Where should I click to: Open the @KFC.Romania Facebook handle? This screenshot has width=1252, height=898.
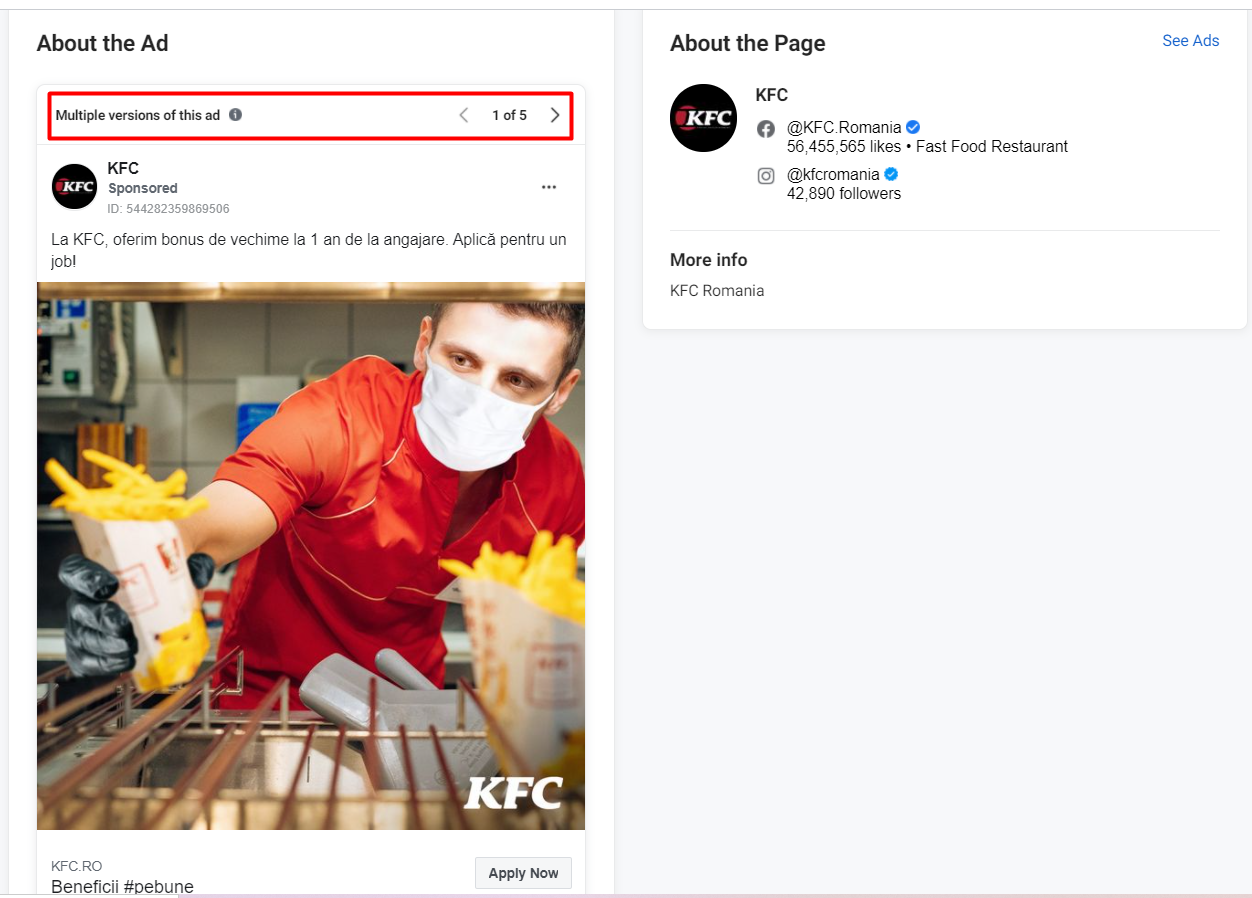[844, 128]
